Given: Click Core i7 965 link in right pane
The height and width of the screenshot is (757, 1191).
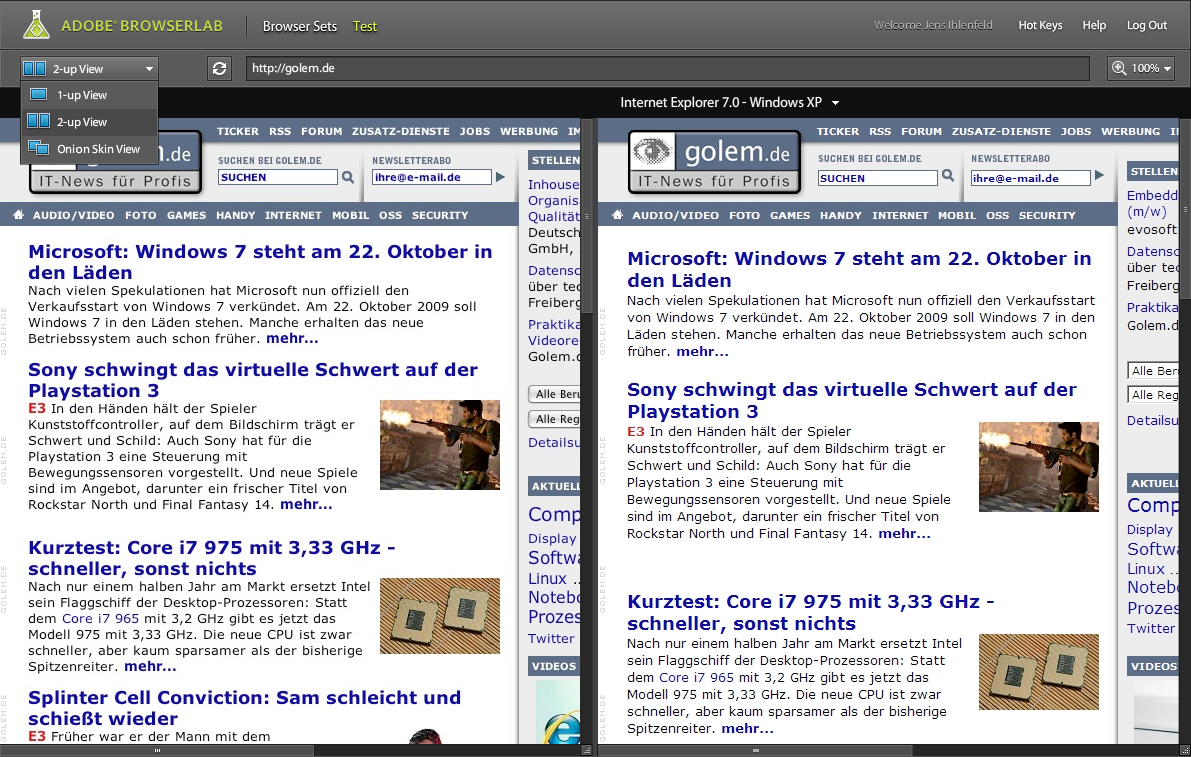Looking at the screenshot, I should click(696, 677).
